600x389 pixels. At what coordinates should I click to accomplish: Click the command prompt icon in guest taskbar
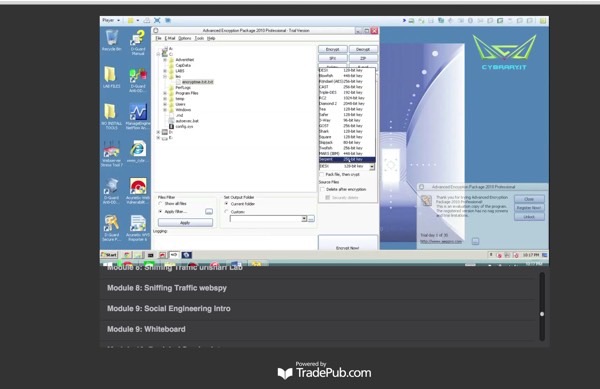click(x=150, y=255)
